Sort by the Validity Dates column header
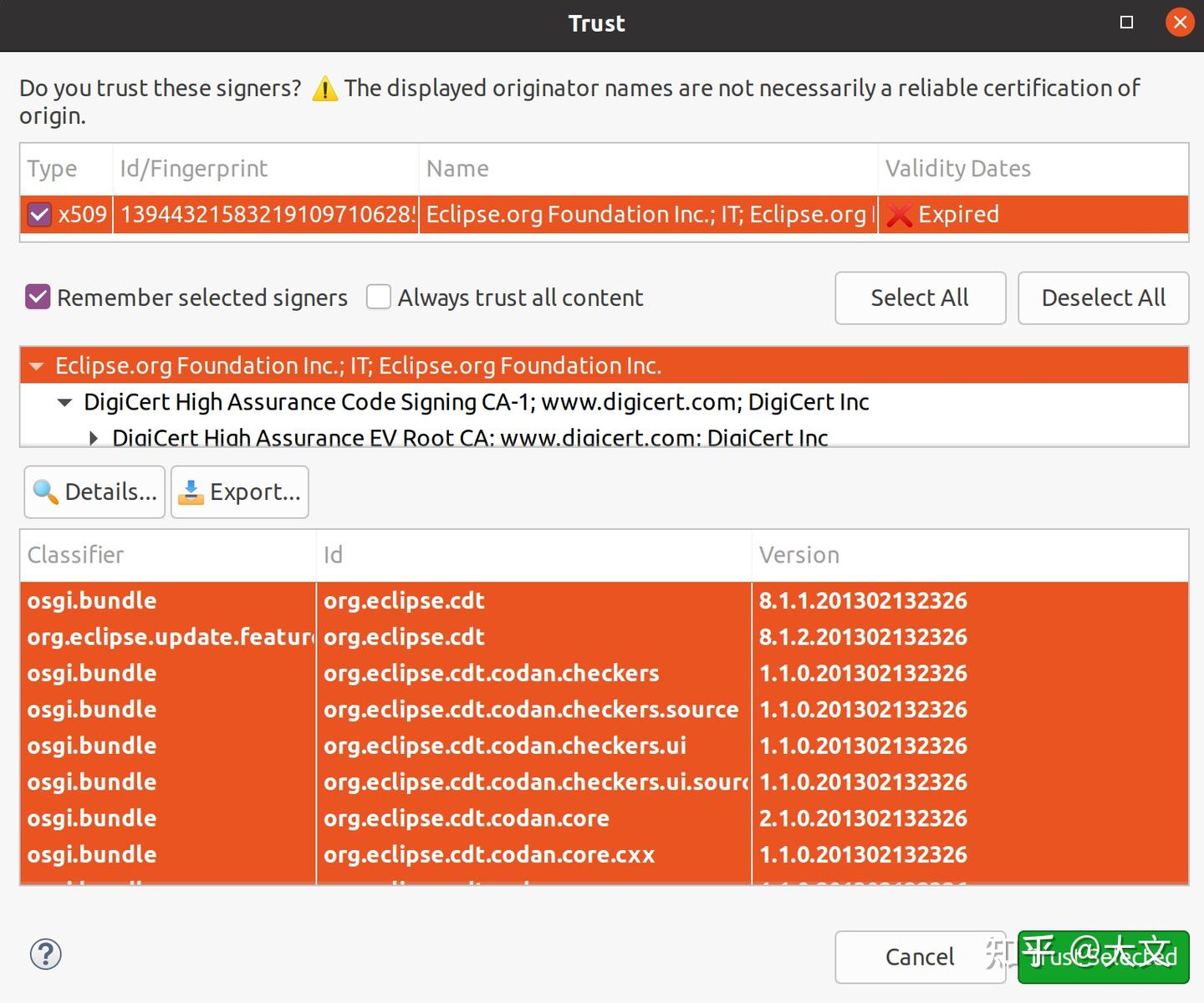Image resolution: width=1204 pixels, height=1003 pixels. pos(957,169)
